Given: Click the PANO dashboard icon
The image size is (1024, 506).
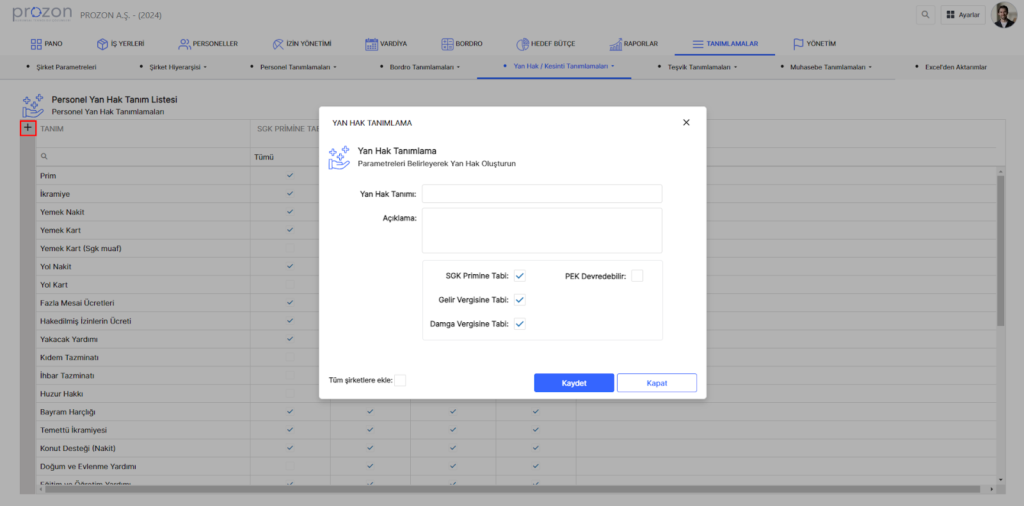Looking at the screenshot, I should click(x=37, y=44).
